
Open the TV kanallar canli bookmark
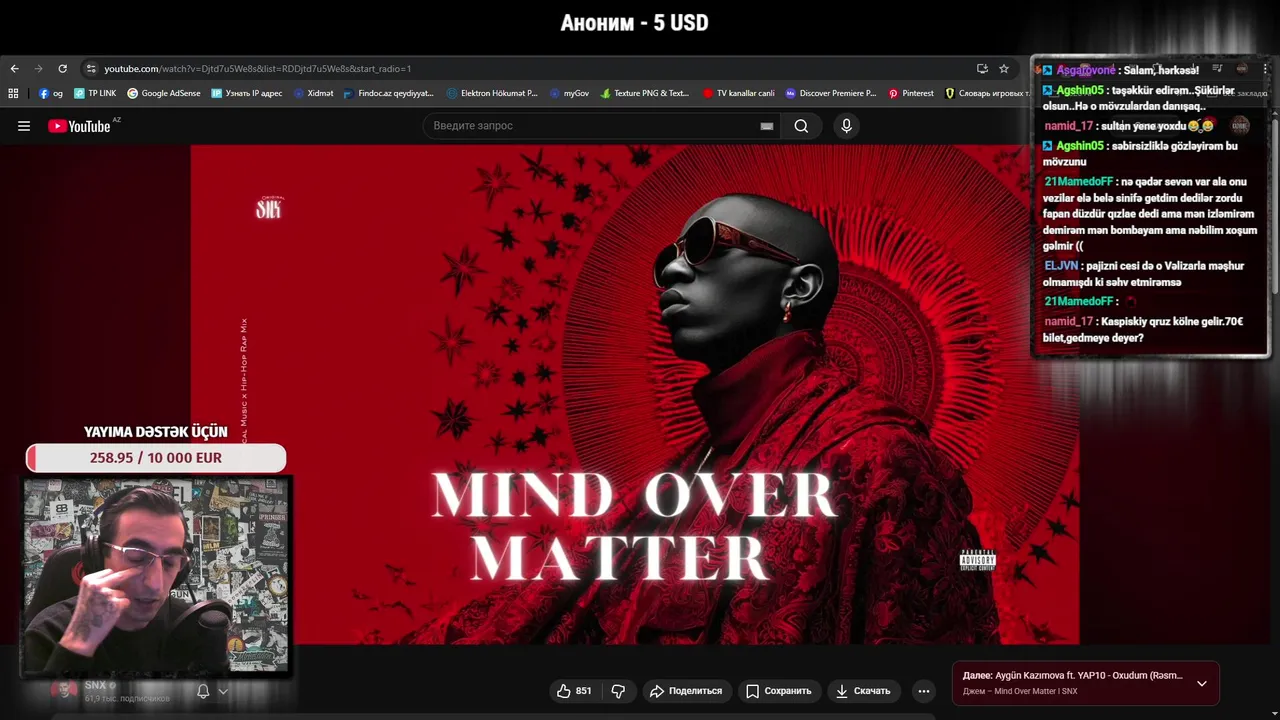coord(739,93)
